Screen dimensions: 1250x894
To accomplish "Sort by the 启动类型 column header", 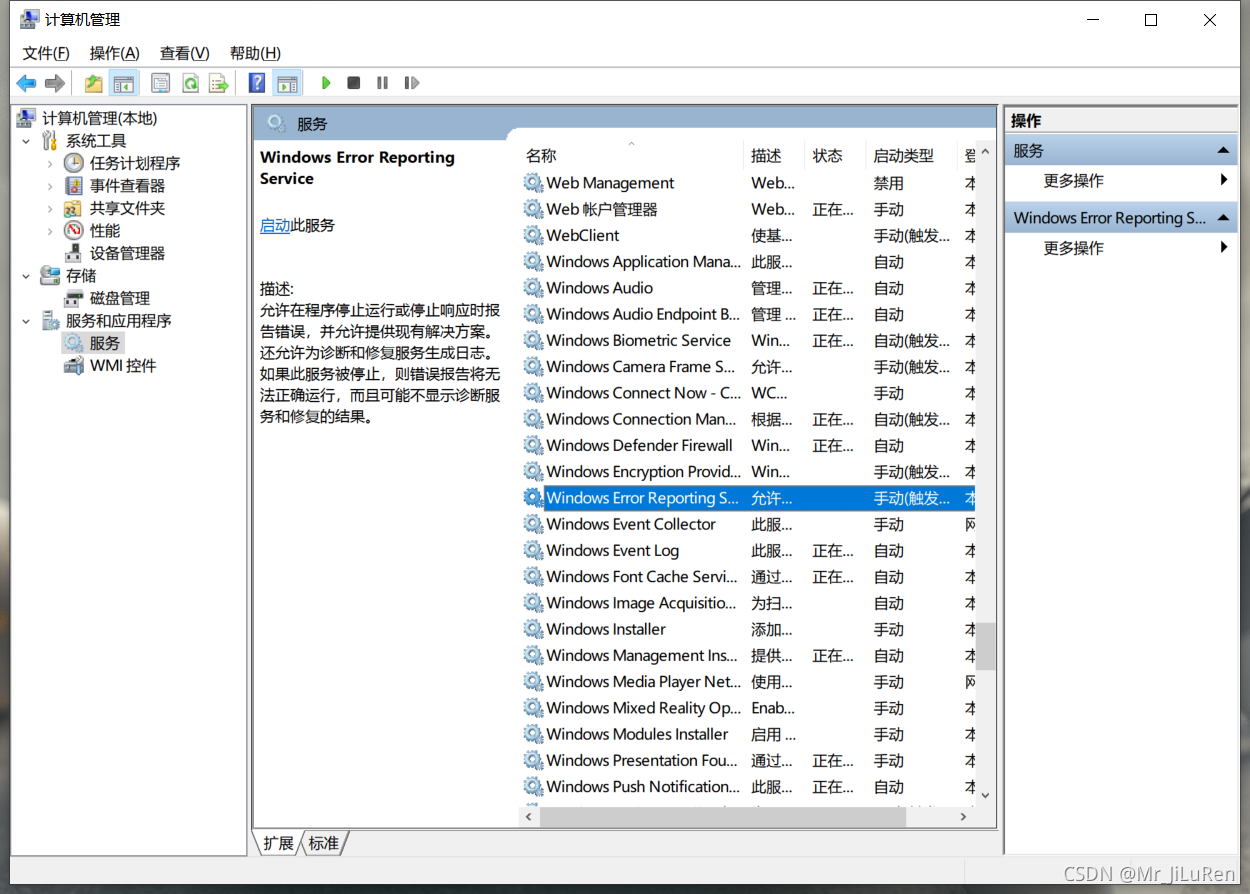I will (904, 156).
